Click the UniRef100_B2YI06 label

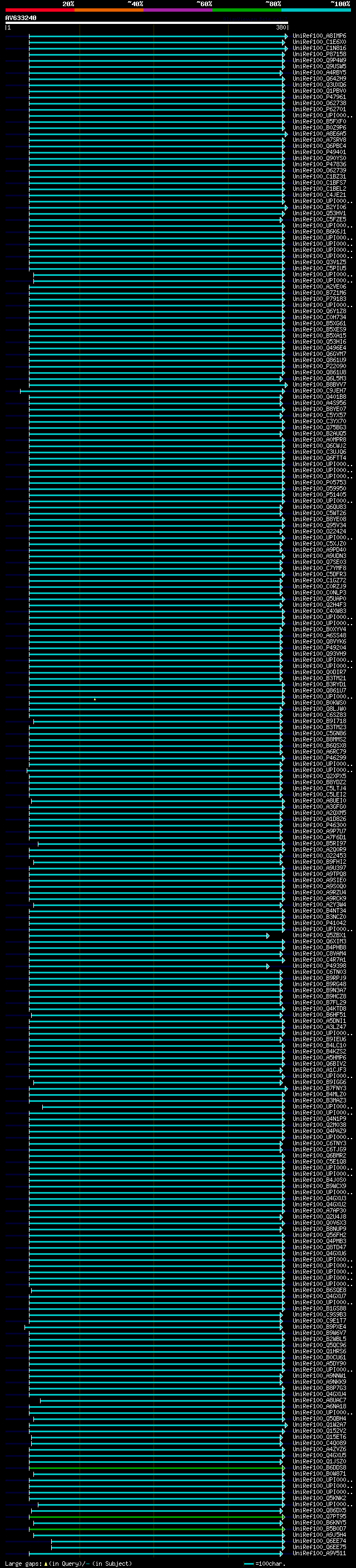(x=319, y=207)
